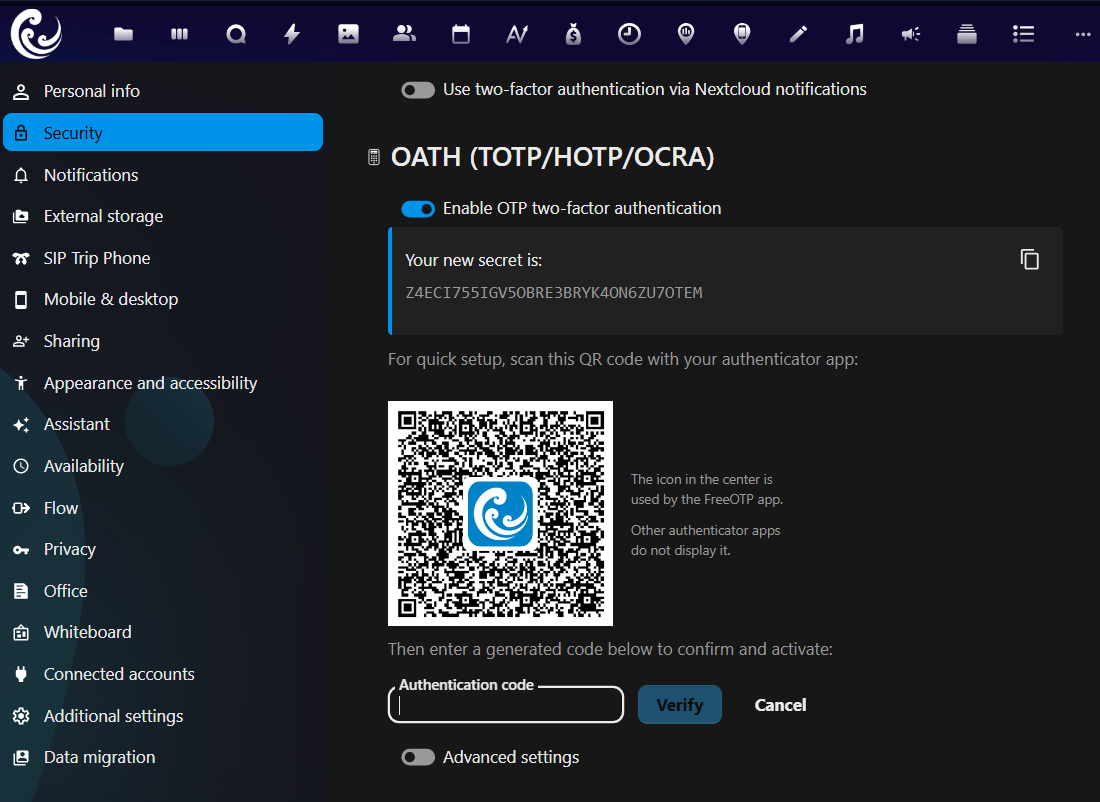Copy the new OTP secret
The image size is (1100, 802).
pos(1029,260)
